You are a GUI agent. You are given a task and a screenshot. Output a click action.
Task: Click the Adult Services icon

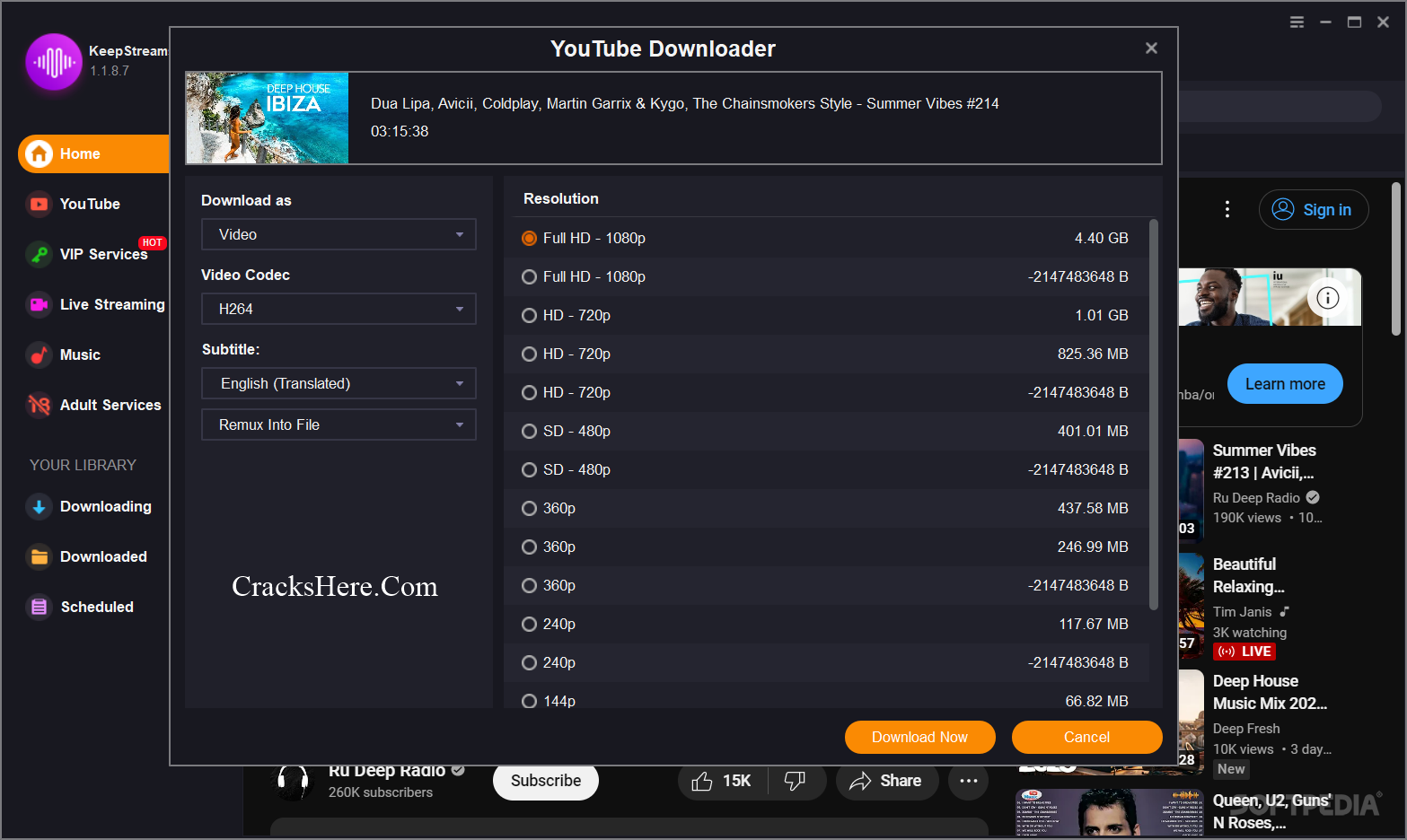click(x=39, y=406)
